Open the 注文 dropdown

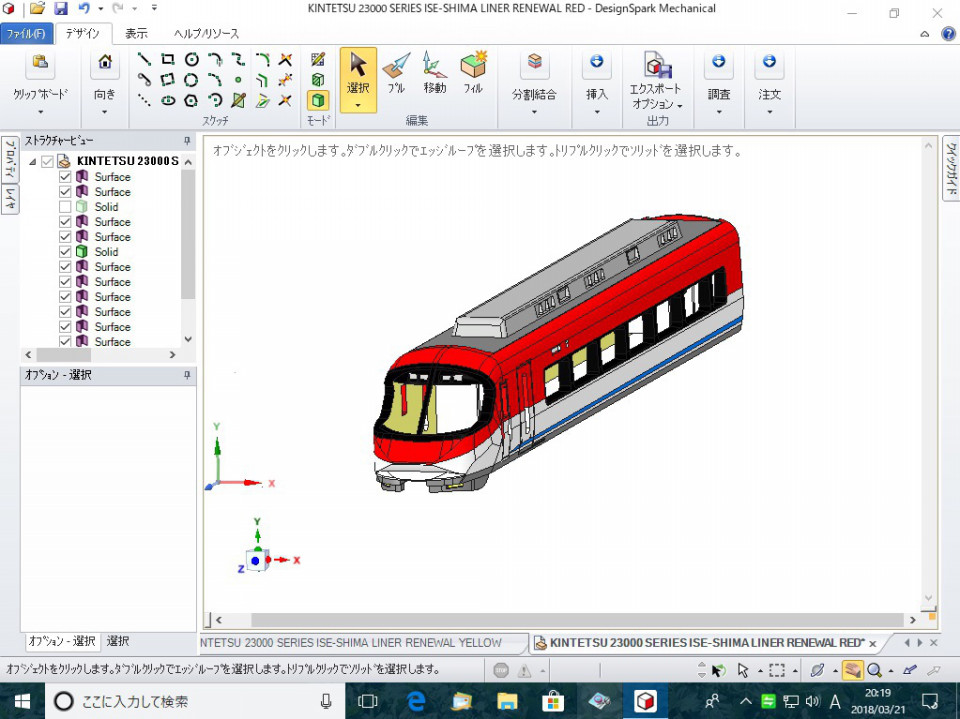point(770,112)
